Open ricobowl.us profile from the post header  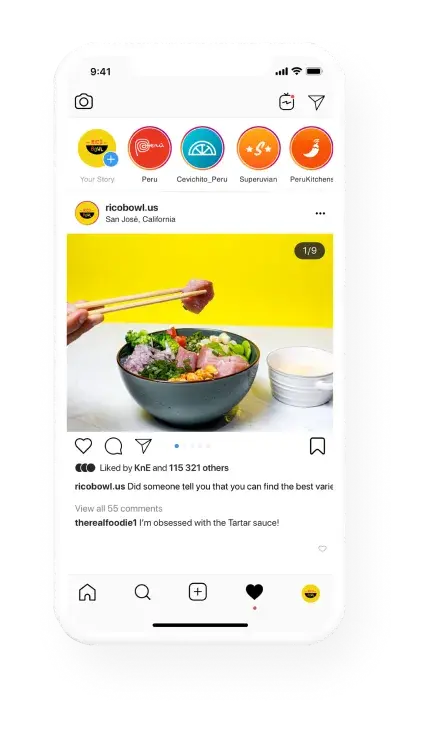click(x=132, y=208)
